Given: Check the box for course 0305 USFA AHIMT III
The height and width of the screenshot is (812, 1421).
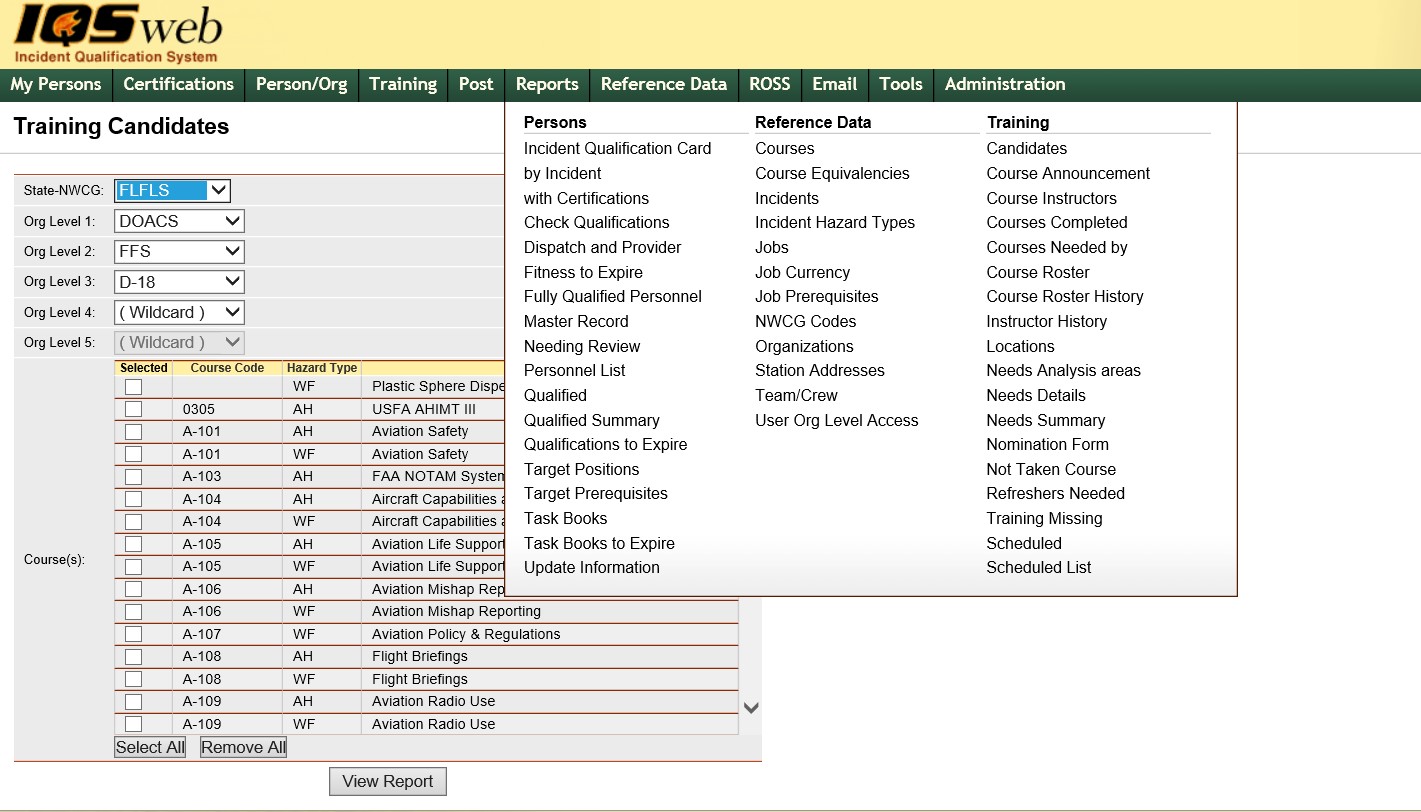Looking at the screenshot, I should coord(133,409).
